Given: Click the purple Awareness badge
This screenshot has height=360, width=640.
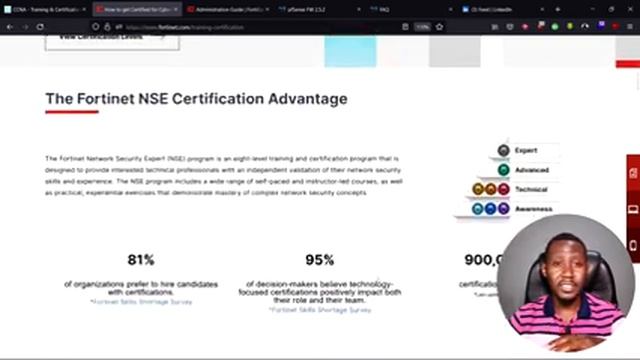Looking at the screenshot, I should point(503,209).
